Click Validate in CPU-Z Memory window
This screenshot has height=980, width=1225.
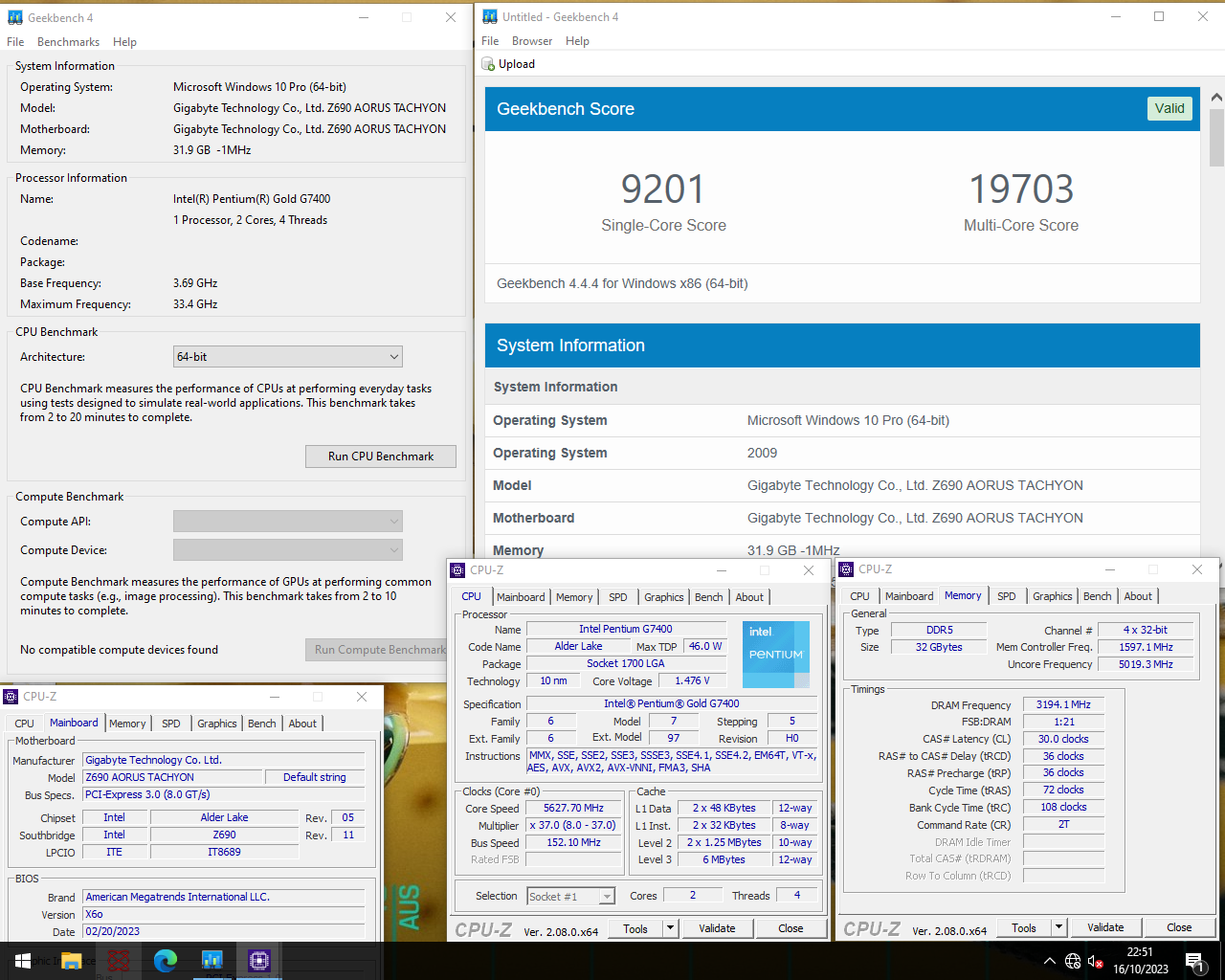[x=1105, y=927]
